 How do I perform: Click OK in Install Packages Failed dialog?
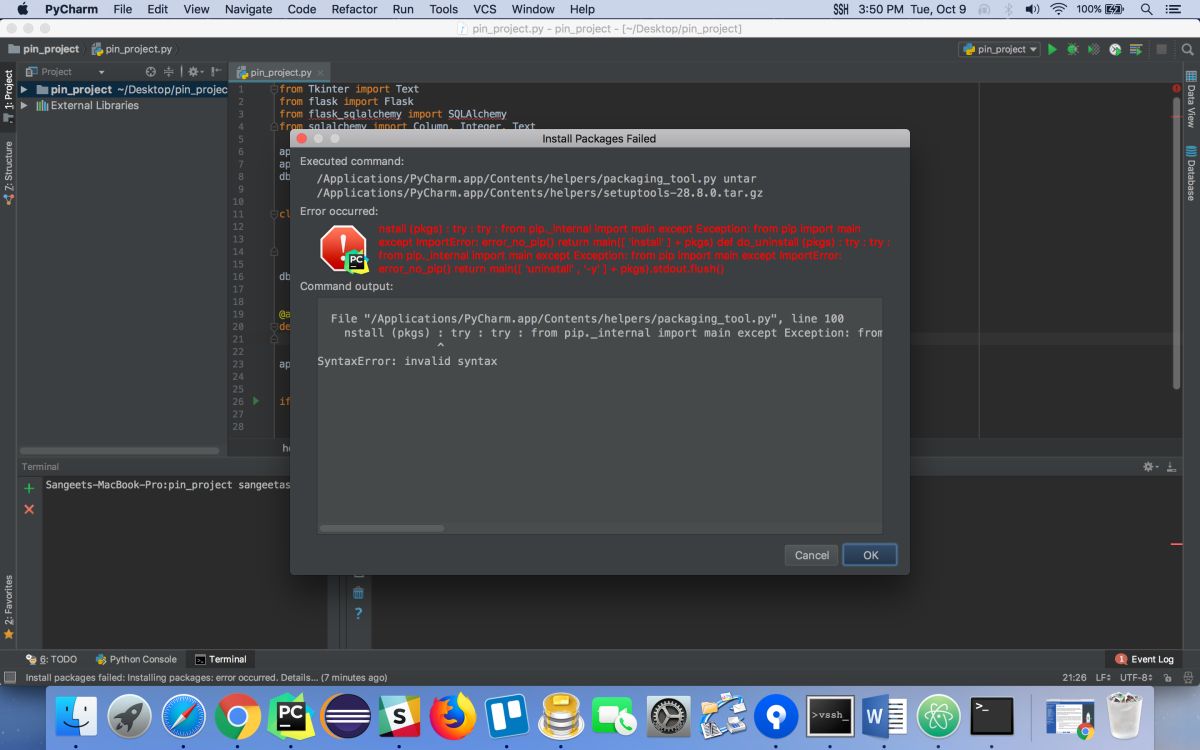coord(870,555)
